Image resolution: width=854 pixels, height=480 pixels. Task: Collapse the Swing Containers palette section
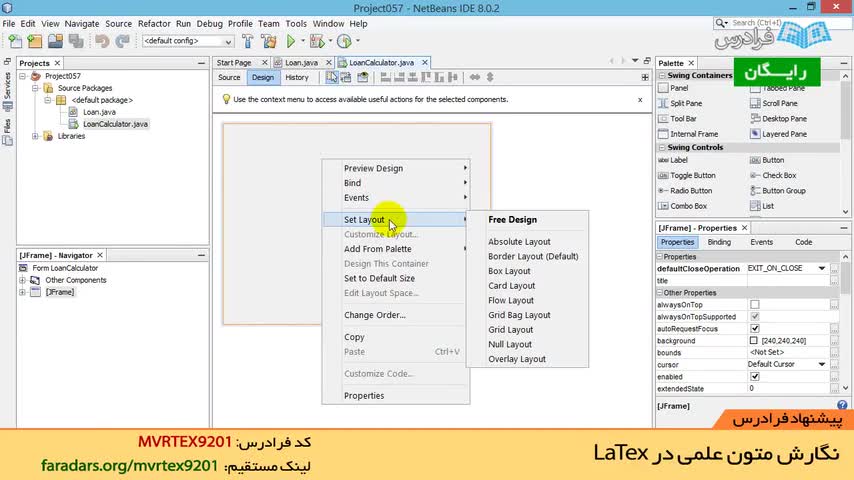(x=662, y=75)
